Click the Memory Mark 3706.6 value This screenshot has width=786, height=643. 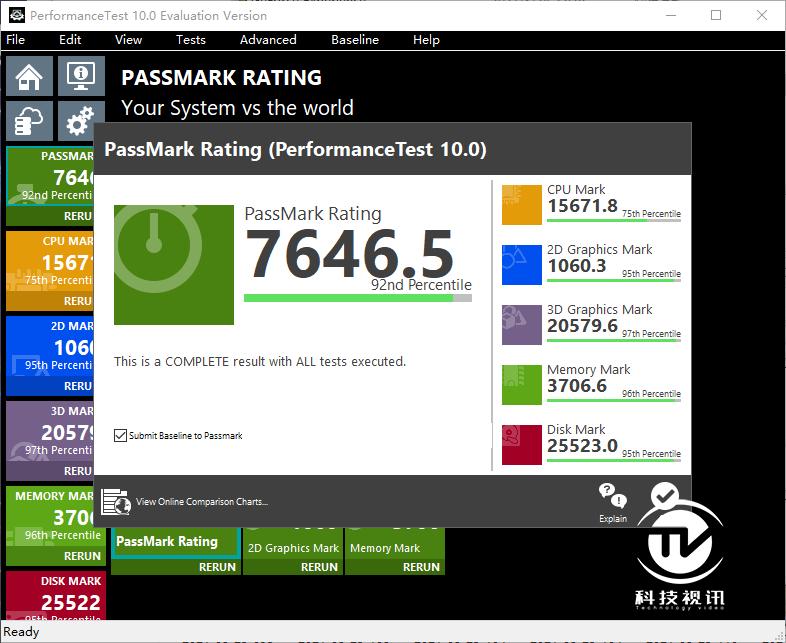(576, 386)
